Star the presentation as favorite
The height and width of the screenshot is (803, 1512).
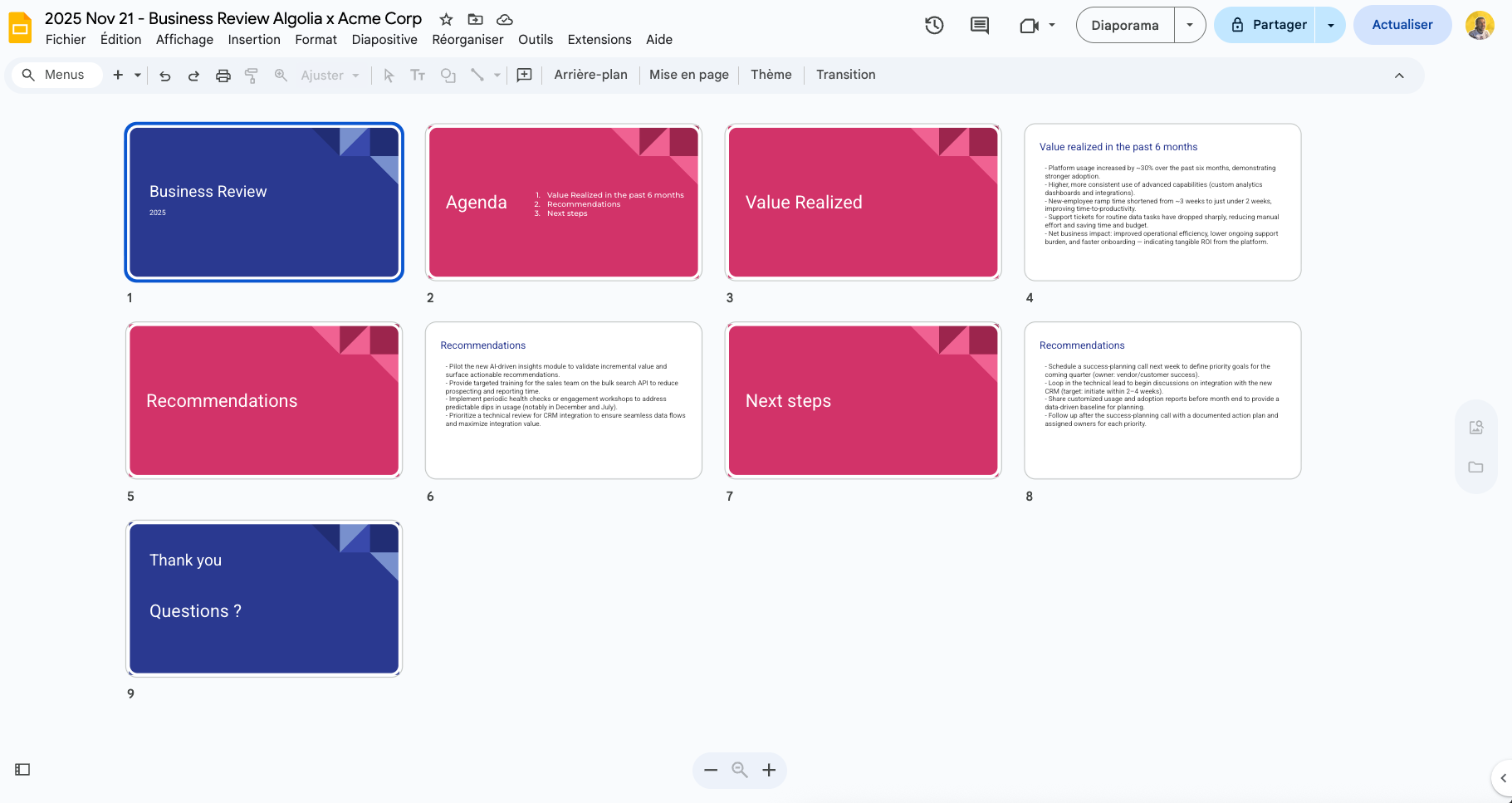[446, 19]
